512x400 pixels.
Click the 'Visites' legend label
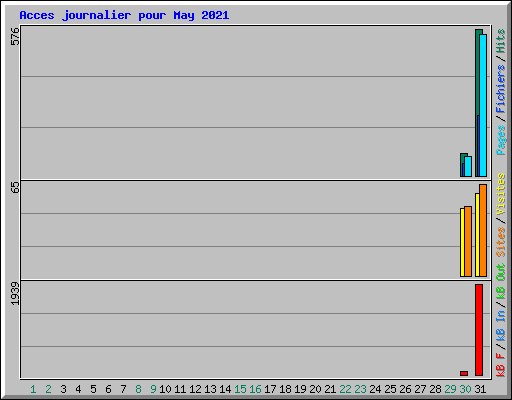tap(501, 194)
